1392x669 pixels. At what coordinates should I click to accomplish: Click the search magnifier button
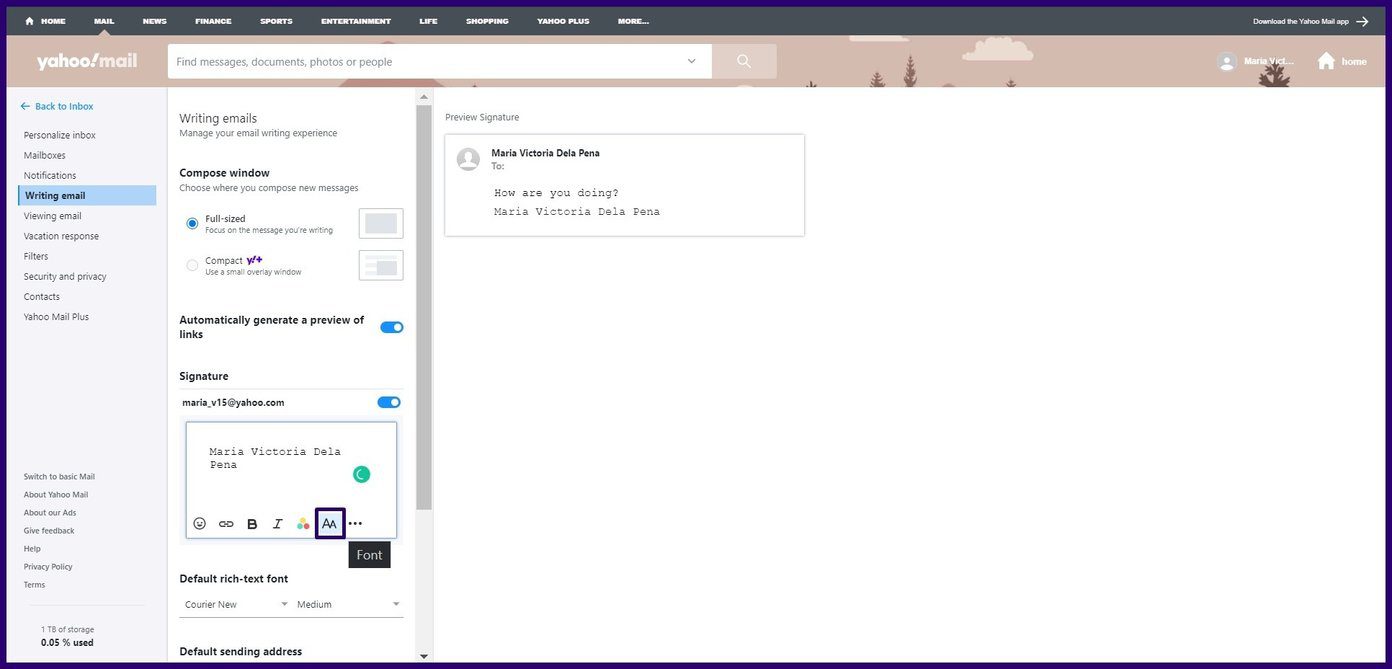click(744, 61)
